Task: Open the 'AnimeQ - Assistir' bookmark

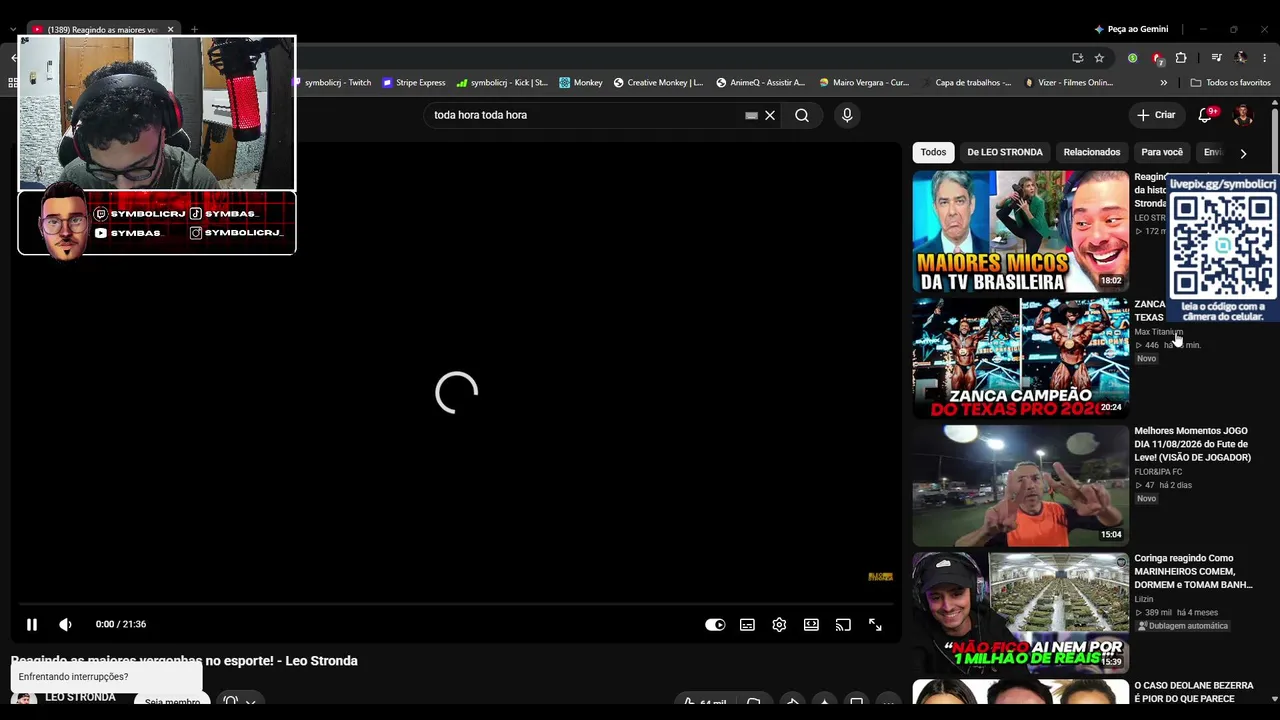Action: click(760, 83)
